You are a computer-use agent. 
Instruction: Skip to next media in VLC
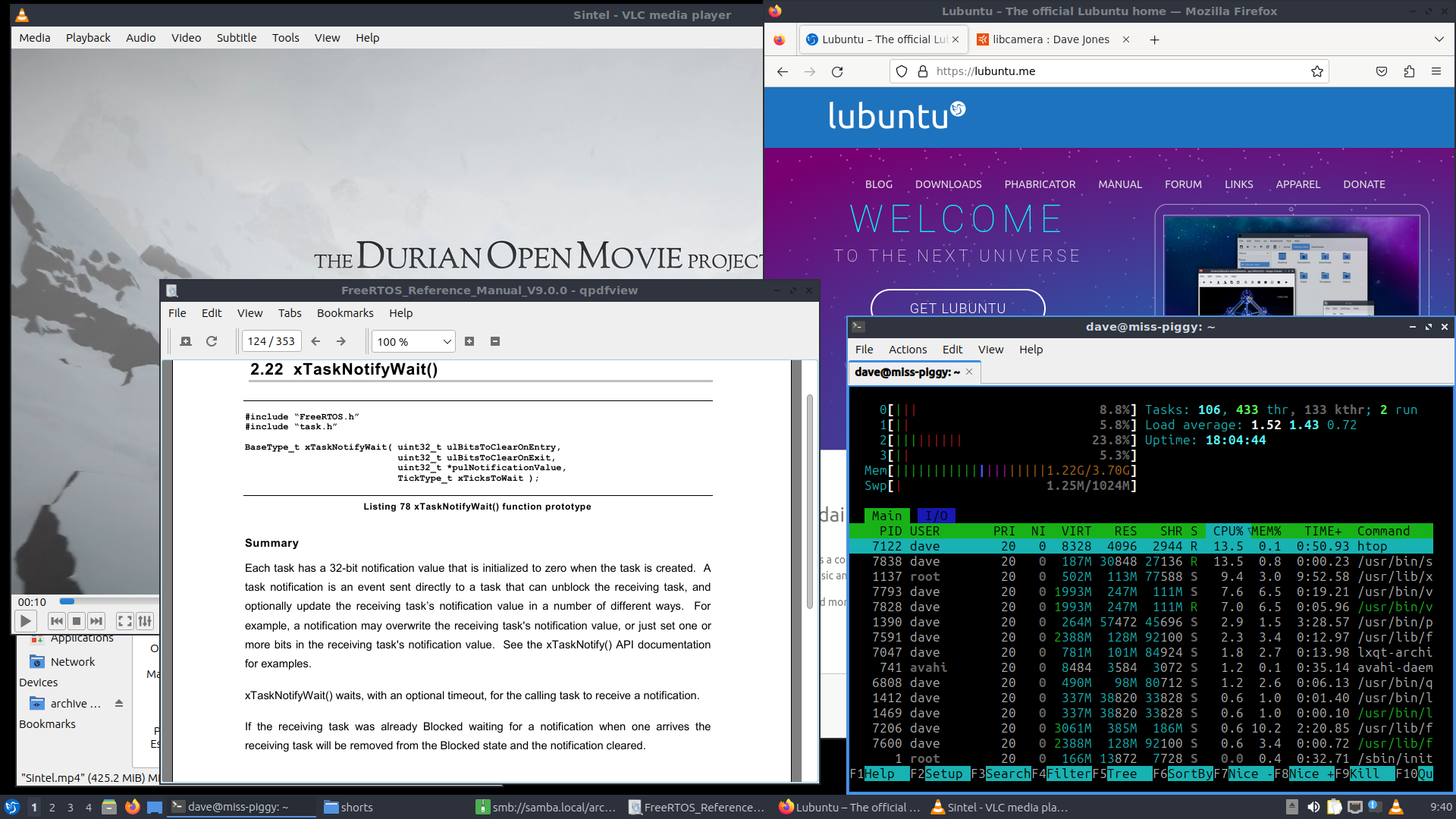96,621
